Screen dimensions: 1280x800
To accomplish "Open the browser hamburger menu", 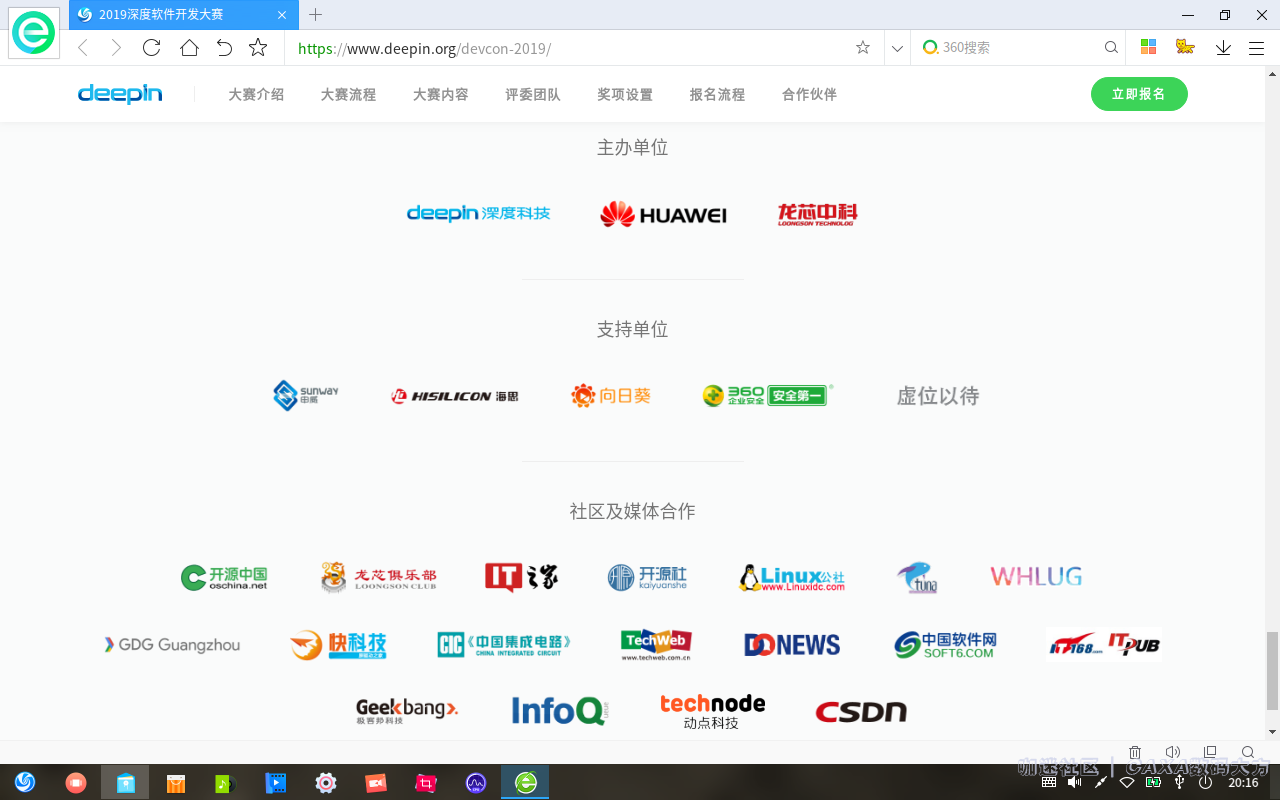I will [x=1257, y=48].
